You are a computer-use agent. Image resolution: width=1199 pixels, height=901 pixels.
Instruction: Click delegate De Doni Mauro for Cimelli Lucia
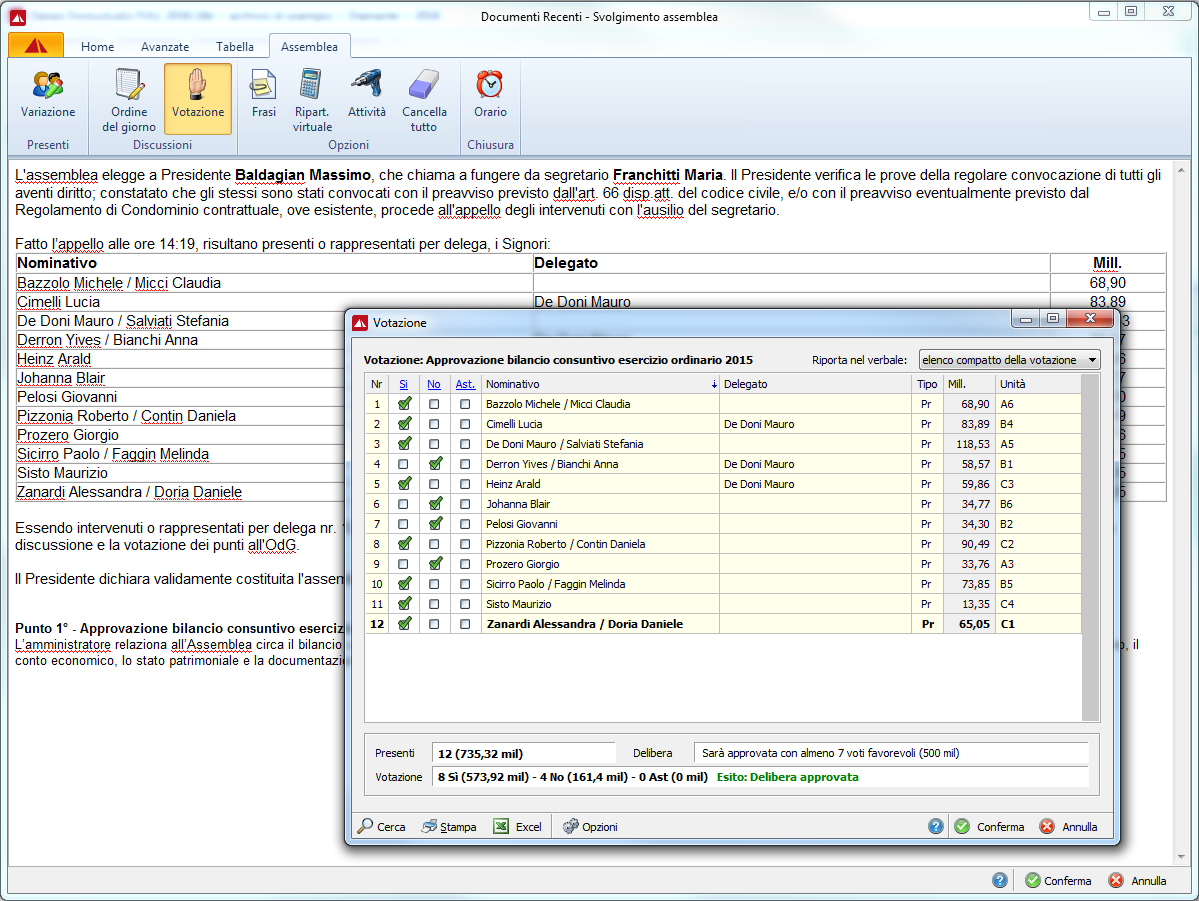(x=759, y=424)
